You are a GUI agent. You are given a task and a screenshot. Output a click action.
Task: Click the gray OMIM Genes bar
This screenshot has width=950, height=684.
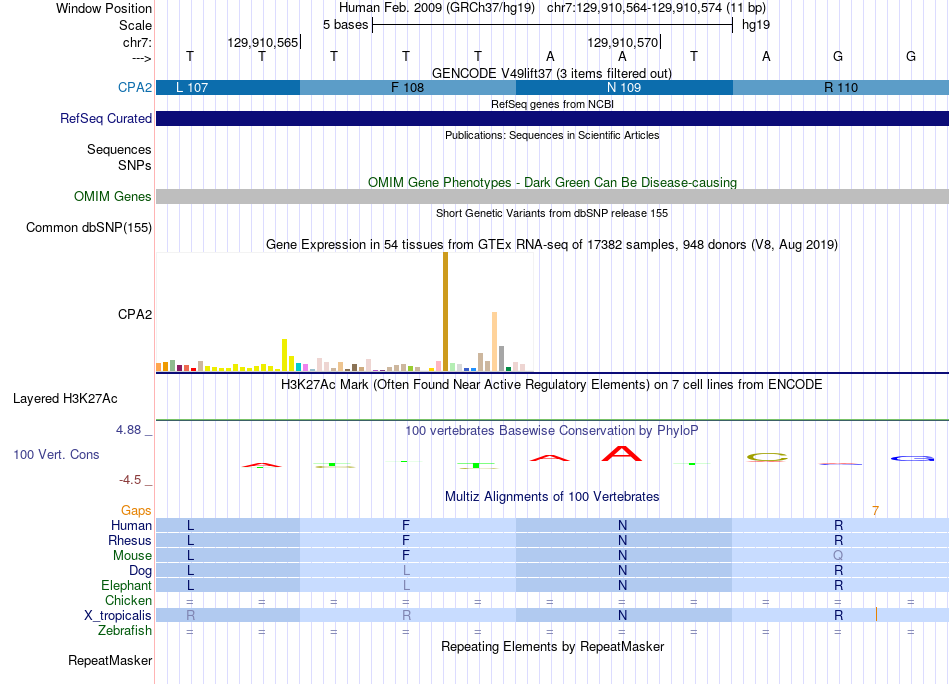(x=553, y=196)
